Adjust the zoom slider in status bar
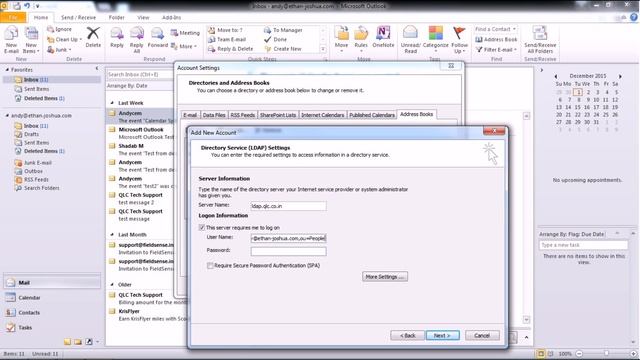This screenshot has width=640, height=360. [607, 353]
